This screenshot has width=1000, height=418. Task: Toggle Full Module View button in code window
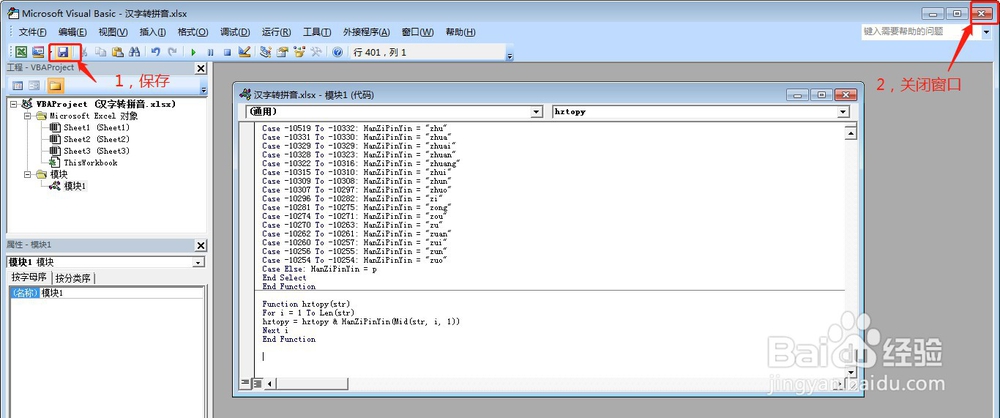coord(257,384)
